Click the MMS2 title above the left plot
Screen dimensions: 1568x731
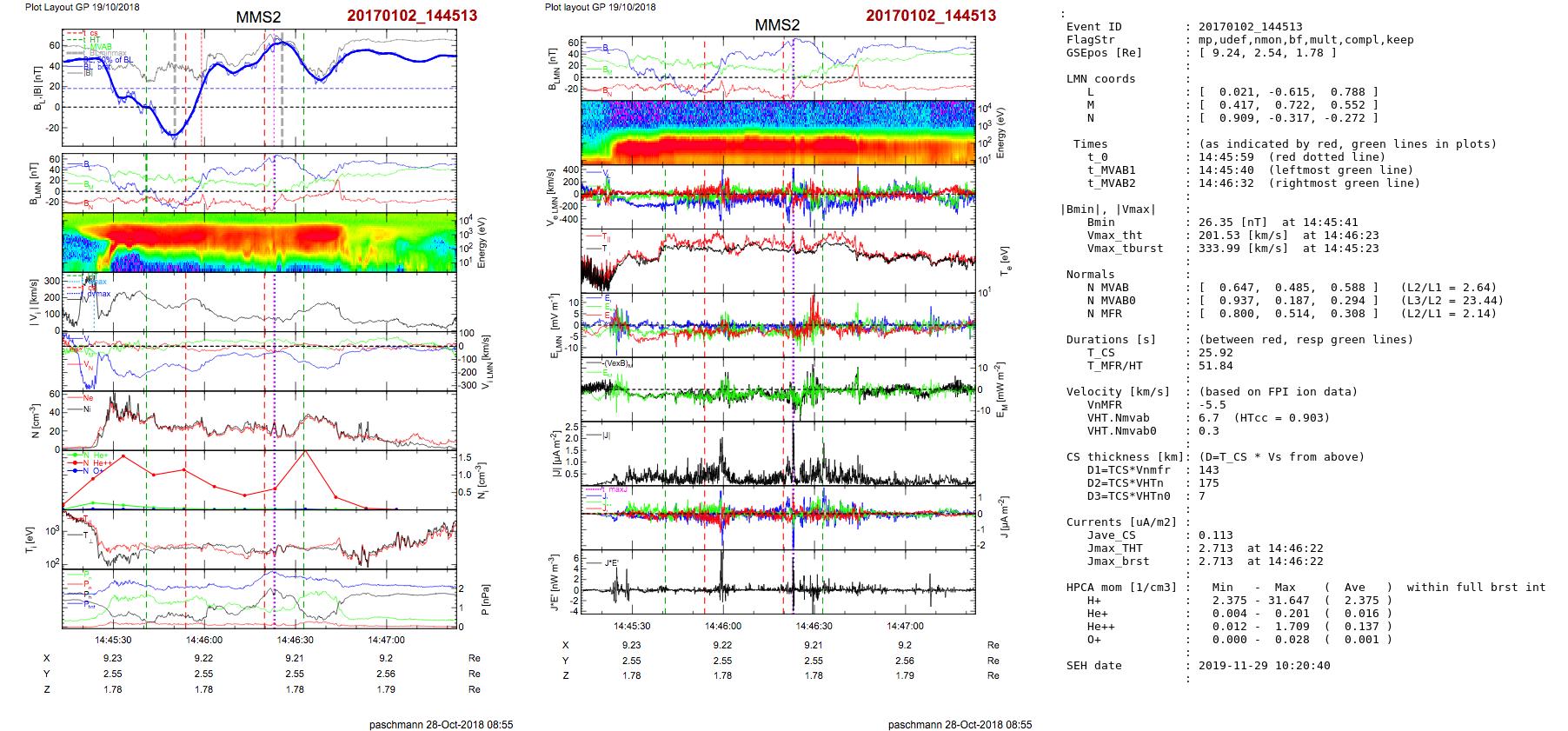click(258, 17)
